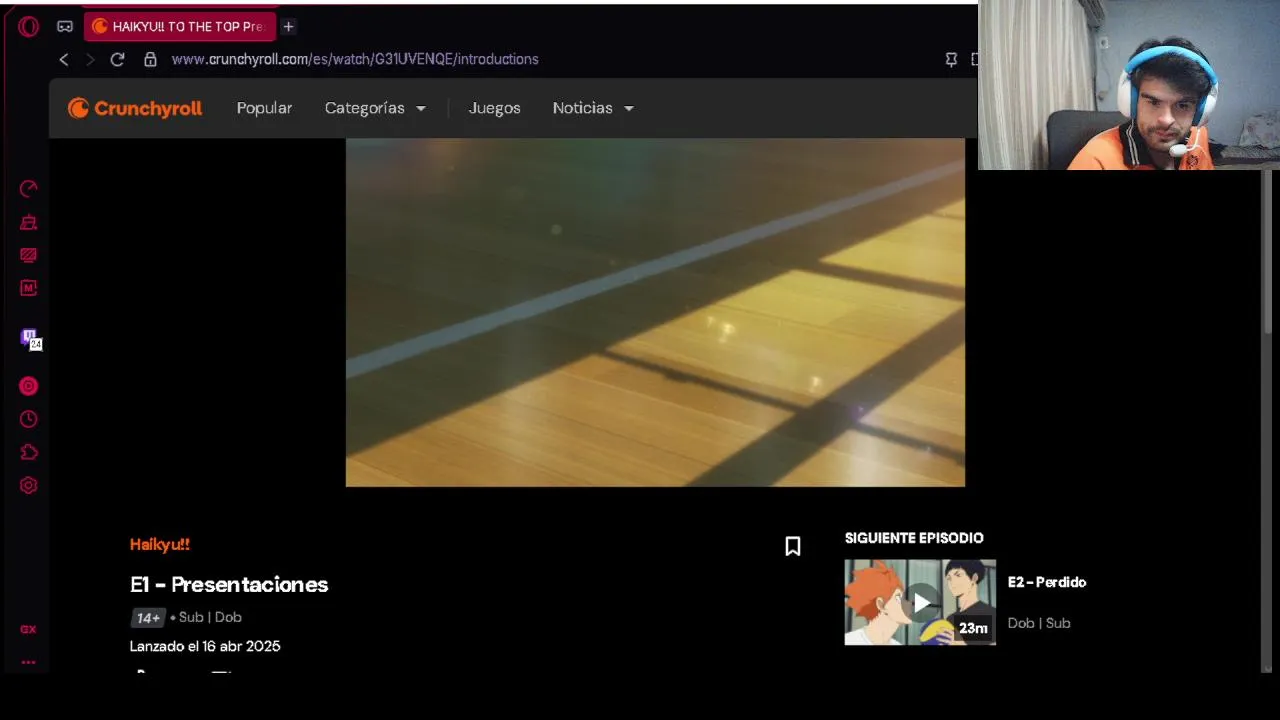
Task: Open sidebar setup three-dots menu
Action: click(x=28, y=662)
